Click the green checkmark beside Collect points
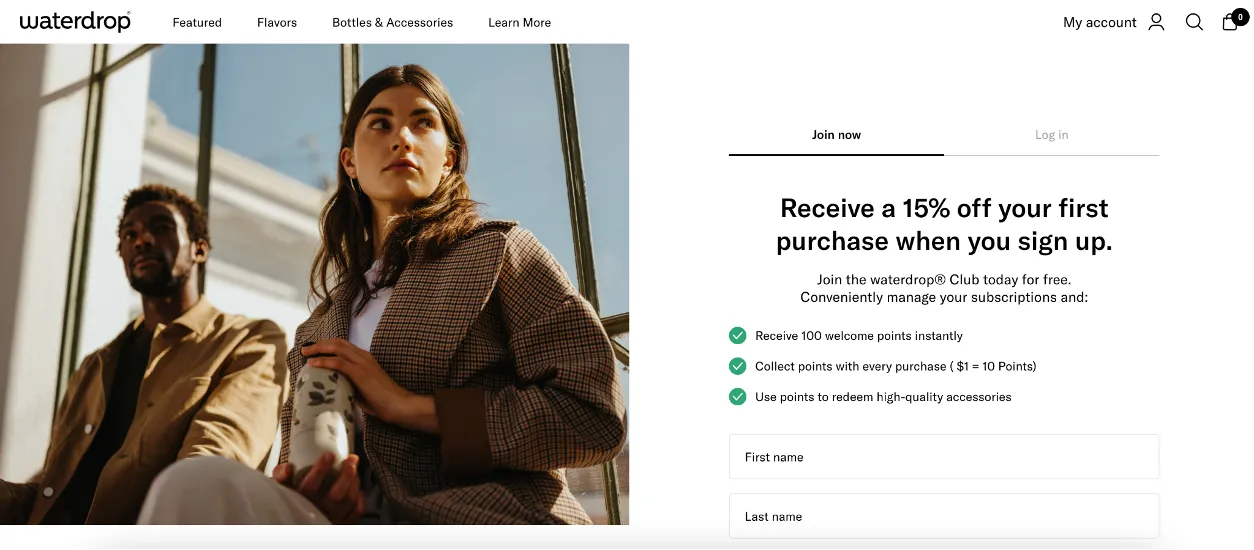This screenshot has height=550, width=1254. tap(738, 366)
